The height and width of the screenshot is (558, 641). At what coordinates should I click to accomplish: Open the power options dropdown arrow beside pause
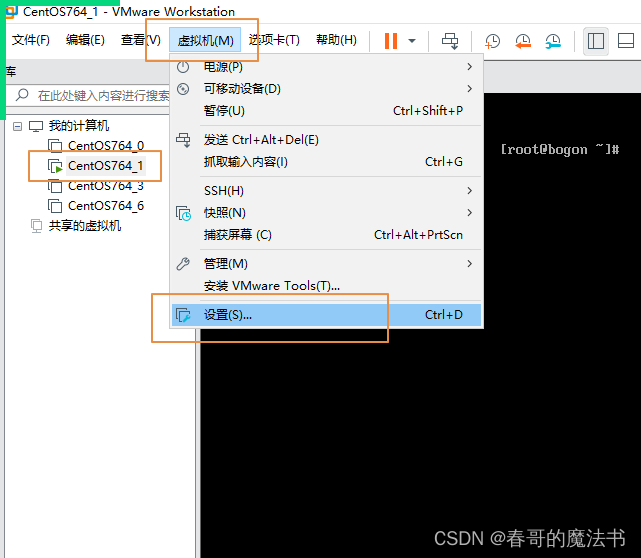(412, 41)
